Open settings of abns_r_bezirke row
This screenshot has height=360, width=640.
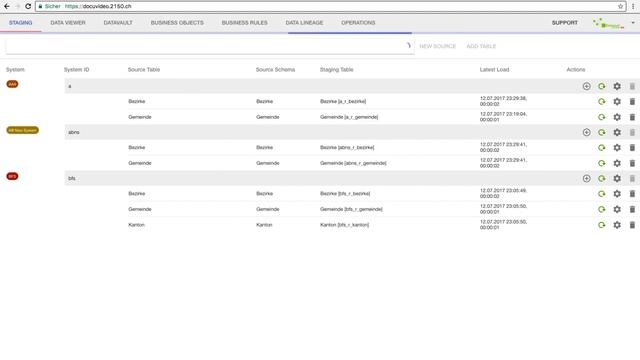click(x=617, y=148)
